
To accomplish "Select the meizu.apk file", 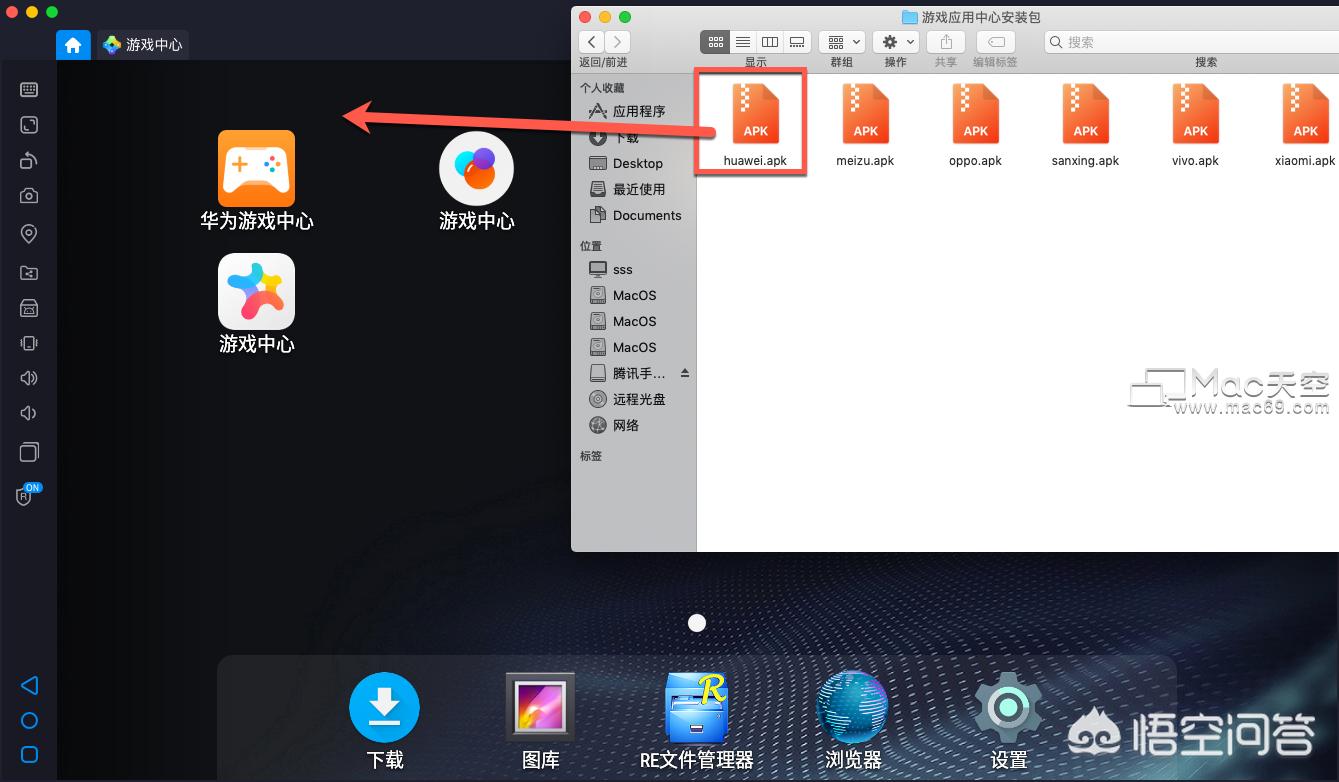I will point(865,124).
